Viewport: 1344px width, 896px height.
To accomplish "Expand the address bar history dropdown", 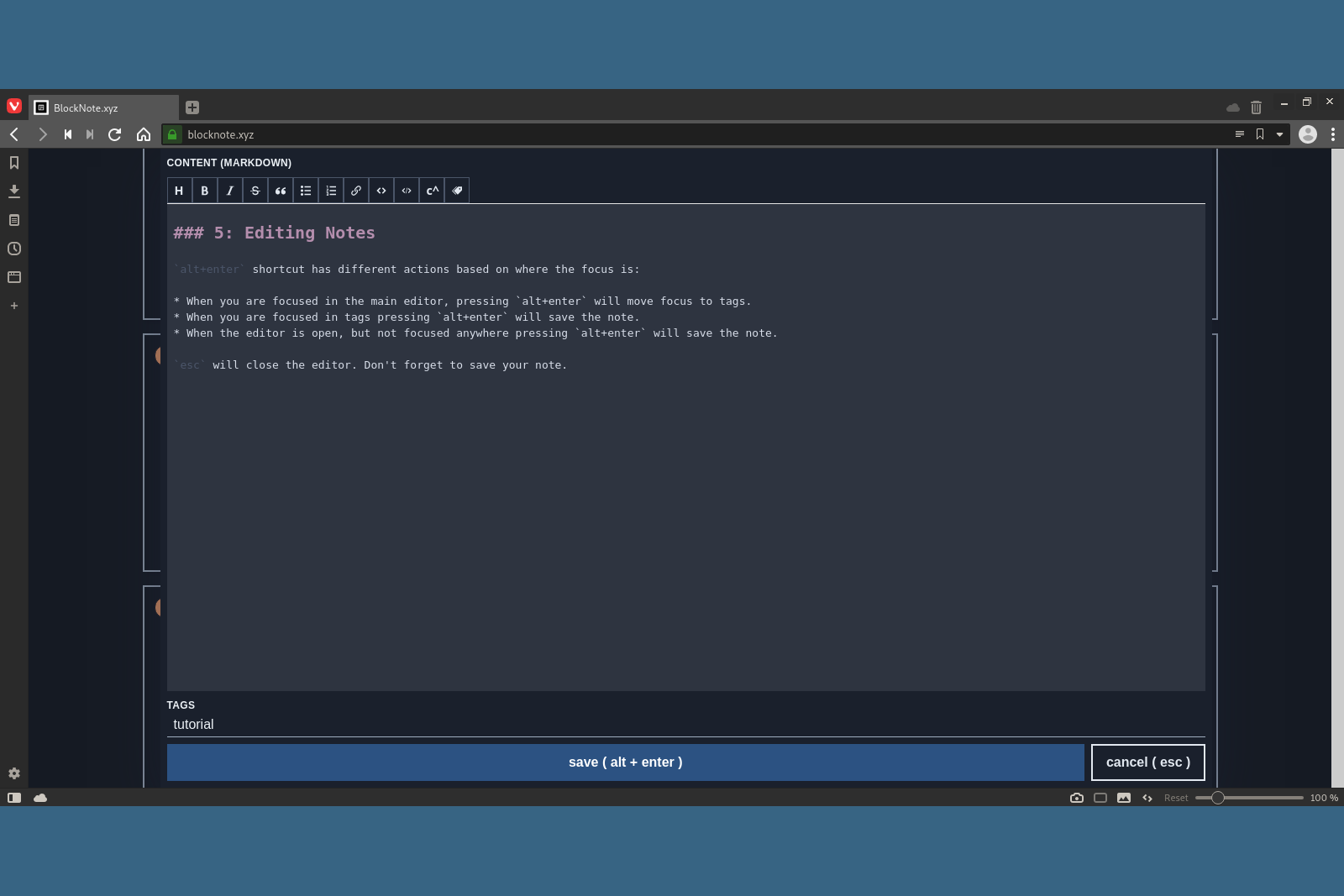I will pyautogui.click(x=1279, y=134).
